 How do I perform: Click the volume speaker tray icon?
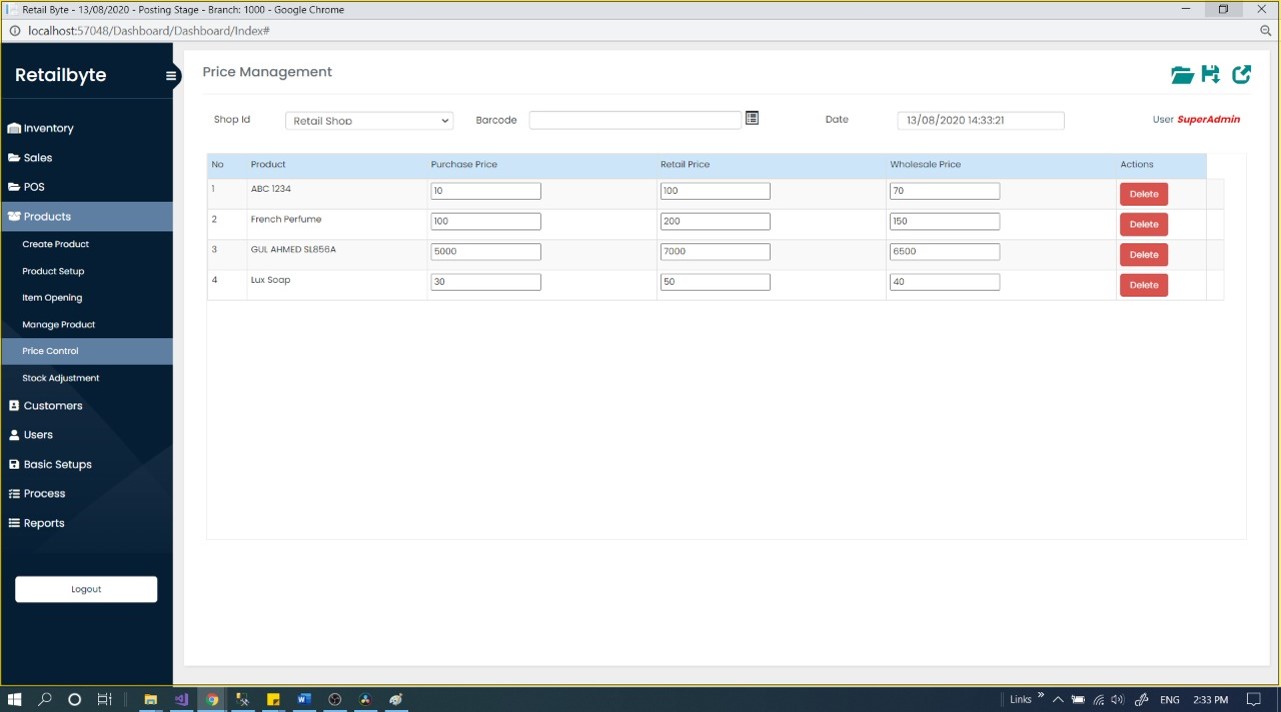(x=1118, y=700)
